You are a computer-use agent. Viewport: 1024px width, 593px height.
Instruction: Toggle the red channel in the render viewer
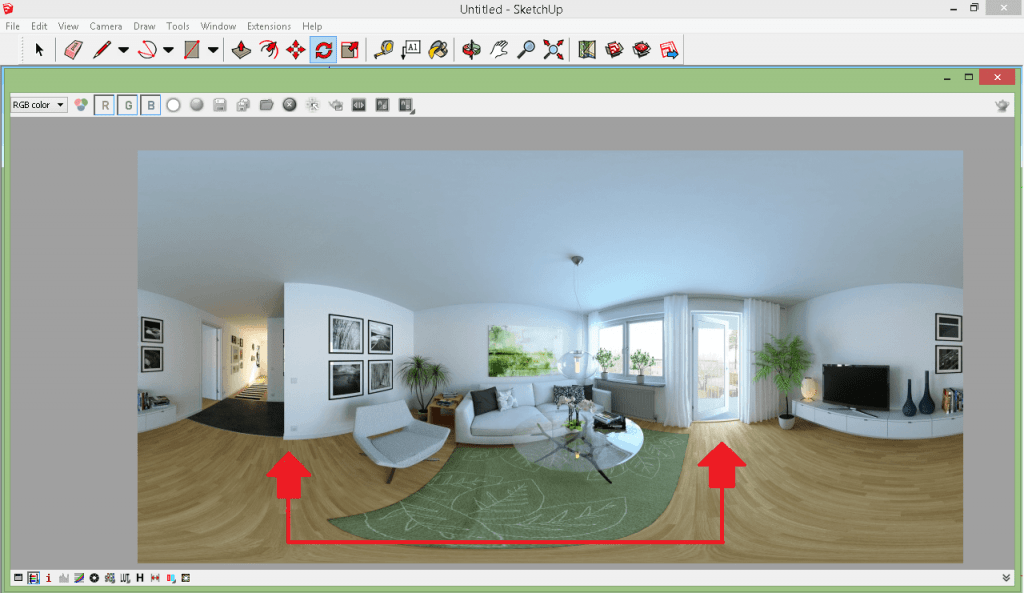104,104
